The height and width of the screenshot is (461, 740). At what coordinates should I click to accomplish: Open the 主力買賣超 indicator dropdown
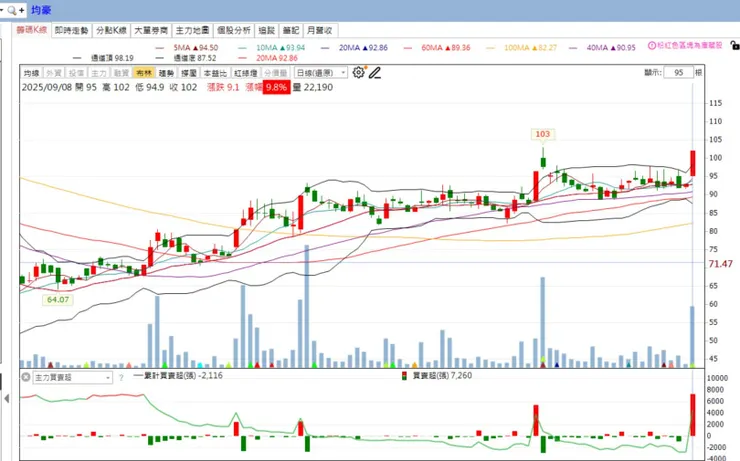(73, 377)
